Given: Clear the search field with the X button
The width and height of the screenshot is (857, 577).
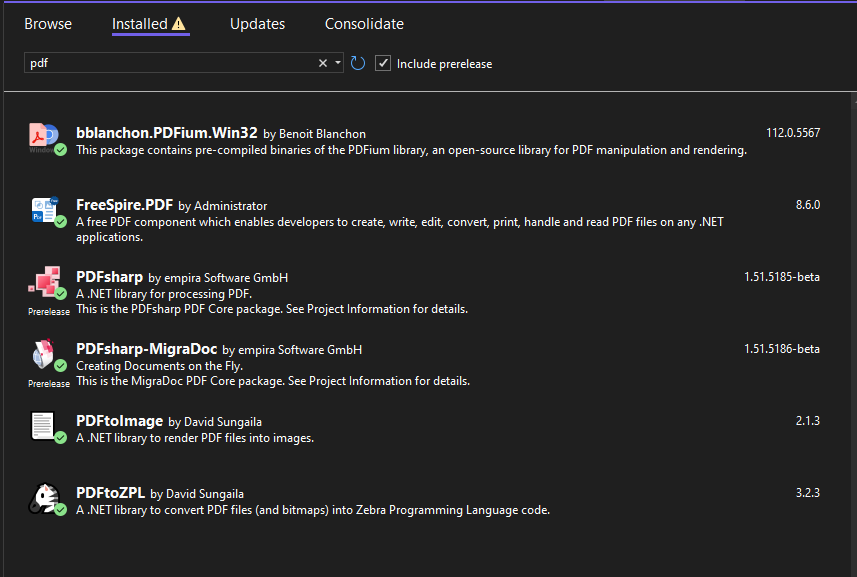Looking at the screenshot, I should 322,62.
